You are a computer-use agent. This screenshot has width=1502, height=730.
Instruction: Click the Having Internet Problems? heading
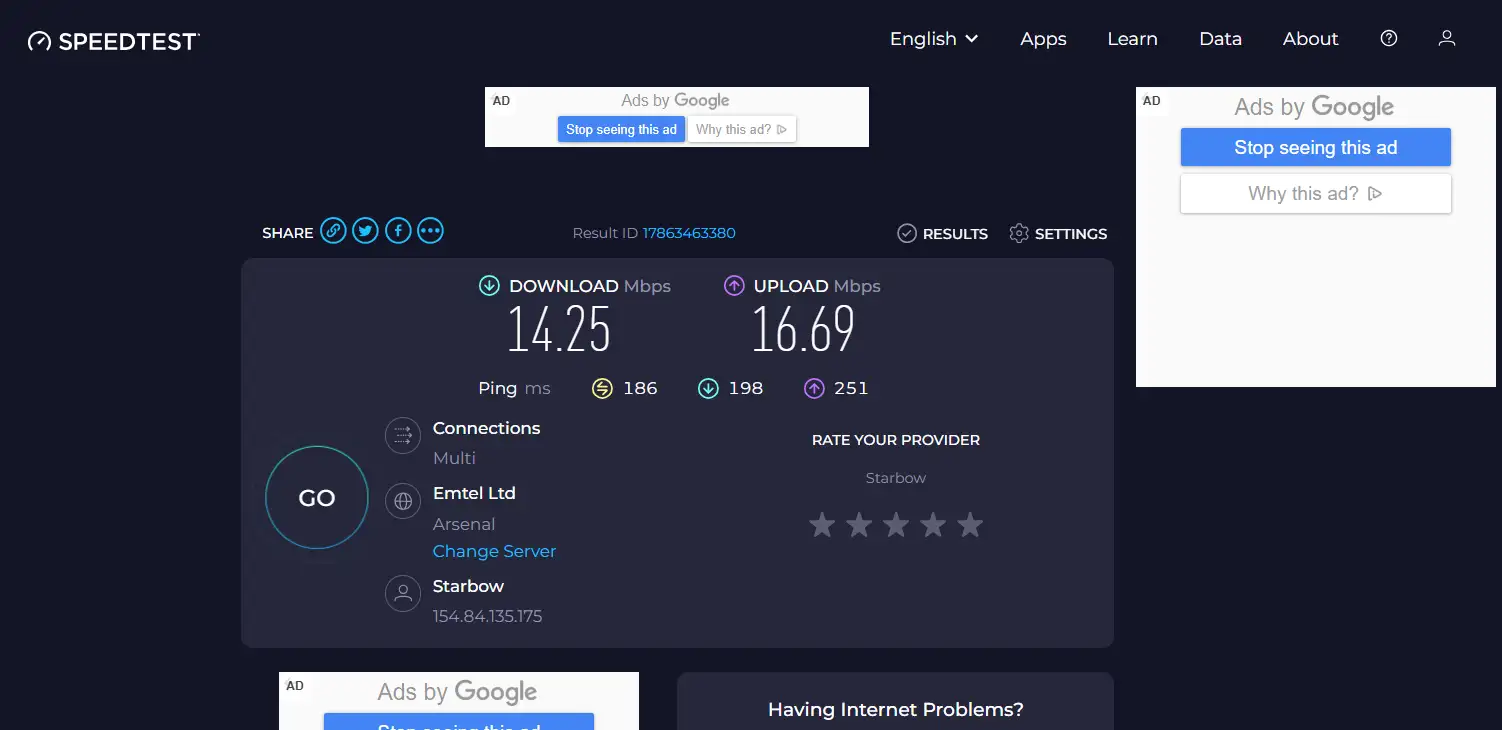point(896,710)
